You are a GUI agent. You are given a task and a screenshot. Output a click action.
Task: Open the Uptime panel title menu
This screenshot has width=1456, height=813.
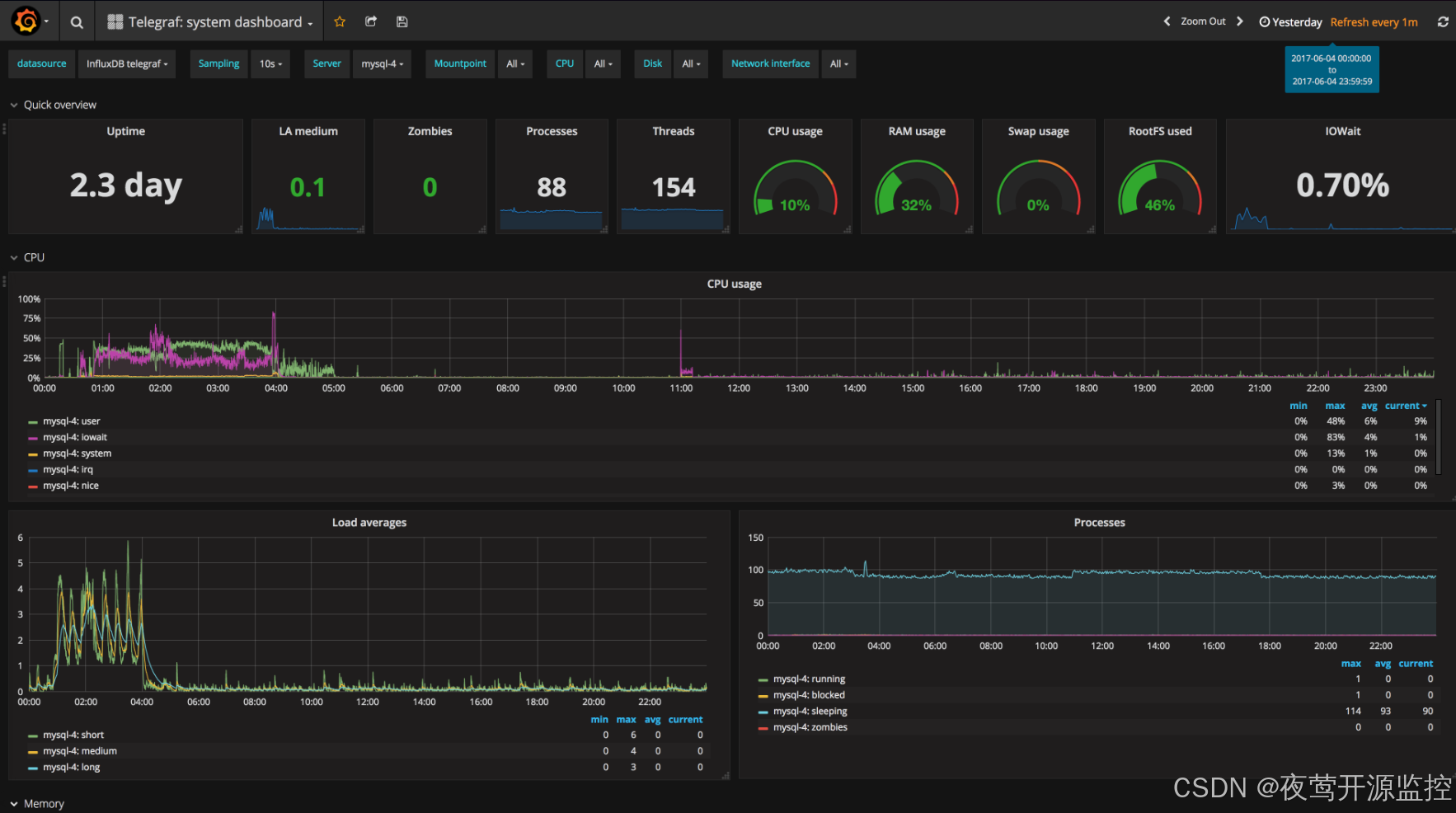coord(125,131)
